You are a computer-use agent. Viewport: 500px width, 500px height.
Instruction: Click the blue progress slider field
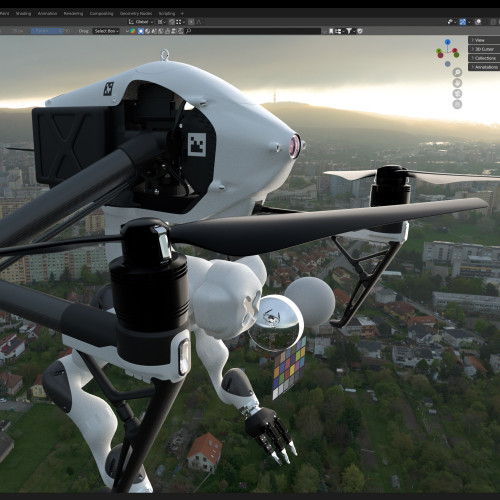[47, 31]
